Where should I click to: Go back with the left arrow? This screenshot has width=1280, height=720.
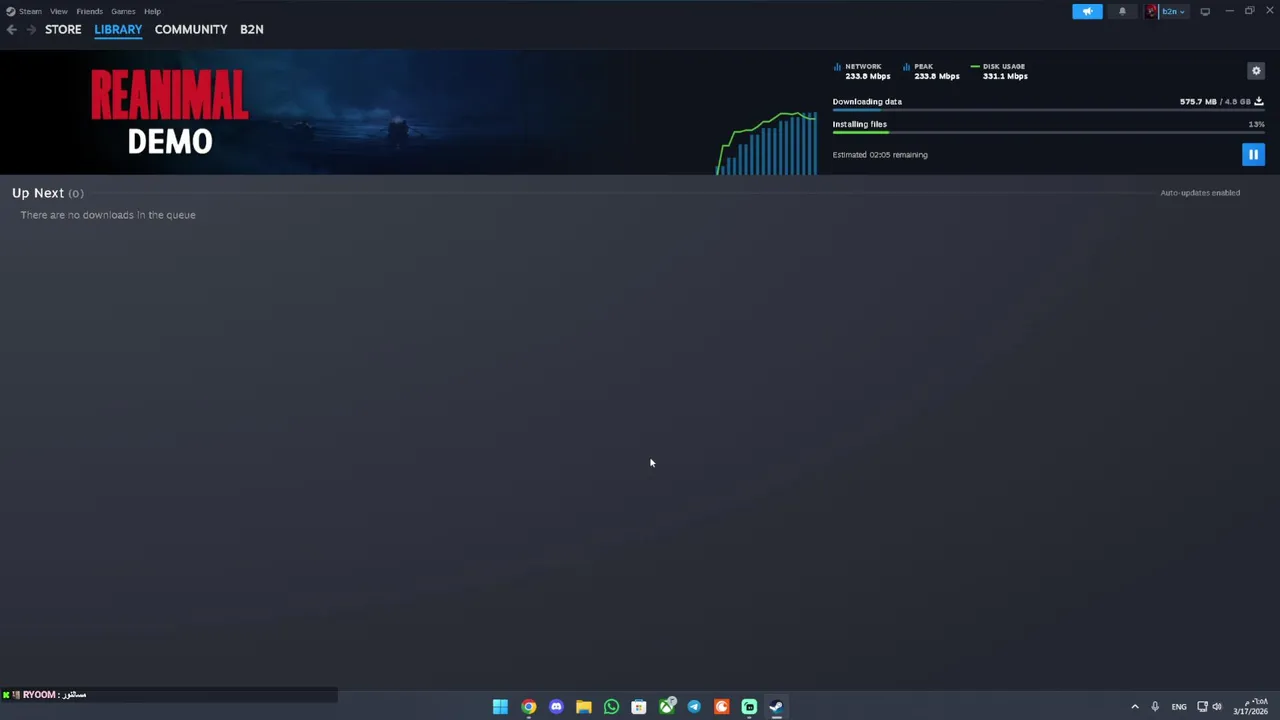(x=11, y=30)
